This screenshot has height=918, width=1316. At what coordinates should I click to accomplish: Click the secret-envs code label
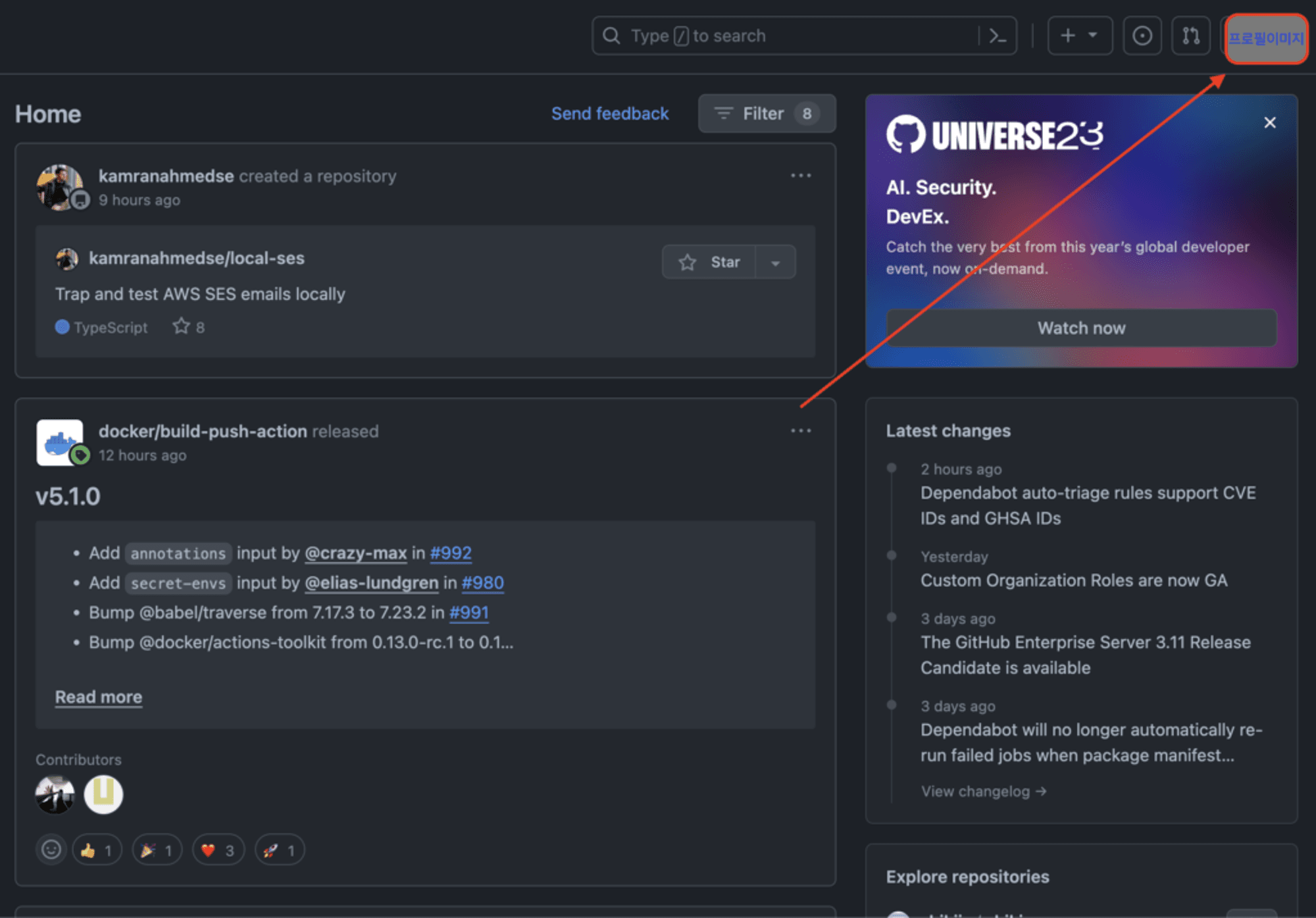[178, 583]
